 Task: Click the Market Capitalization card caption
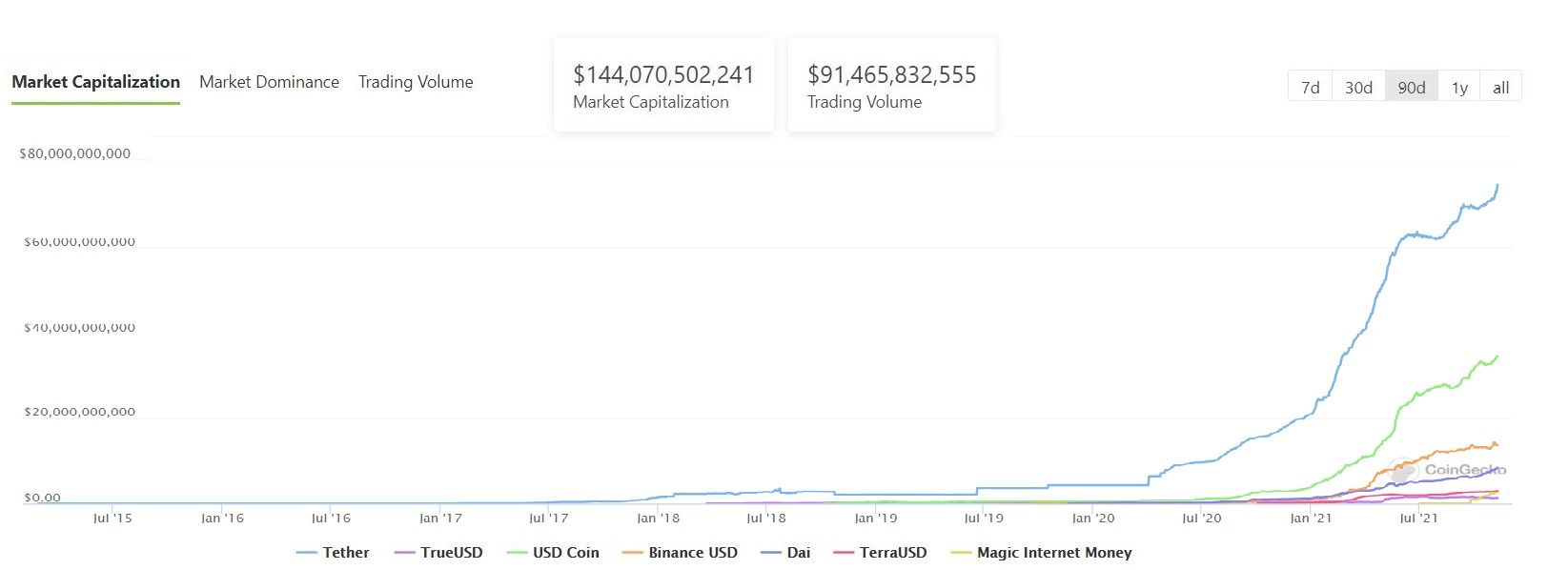[x=651, y=102]
